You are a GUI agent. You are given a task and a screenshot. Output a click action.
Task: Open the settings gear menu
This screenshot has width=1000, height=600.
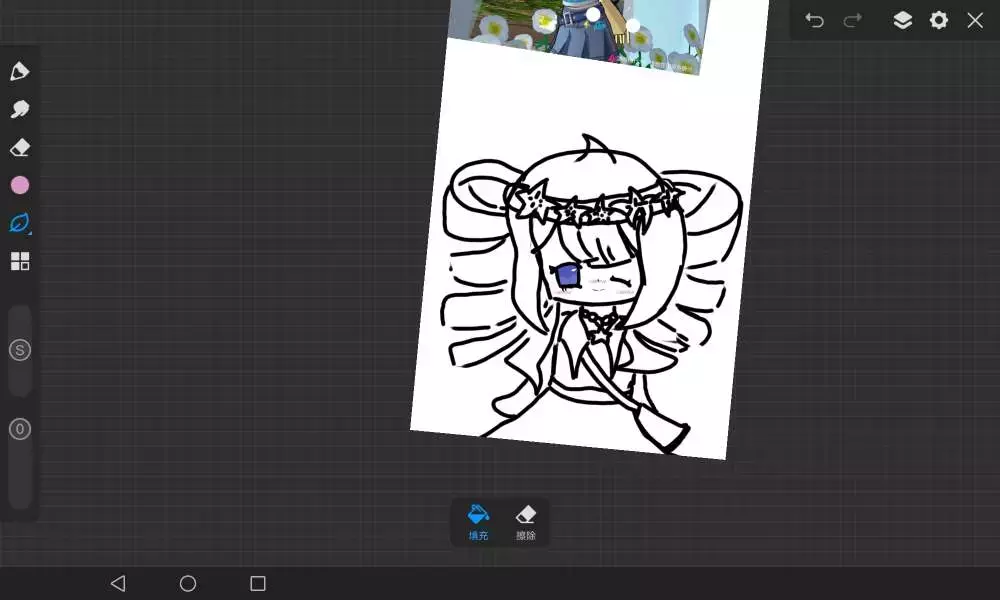coord(939,20)
